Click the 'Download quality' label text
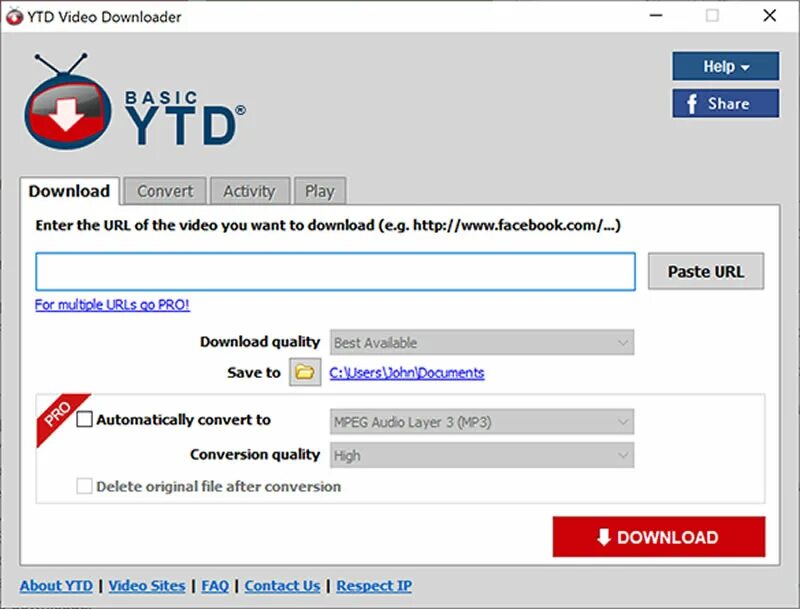800x609 pixels. tap(260, 342)
